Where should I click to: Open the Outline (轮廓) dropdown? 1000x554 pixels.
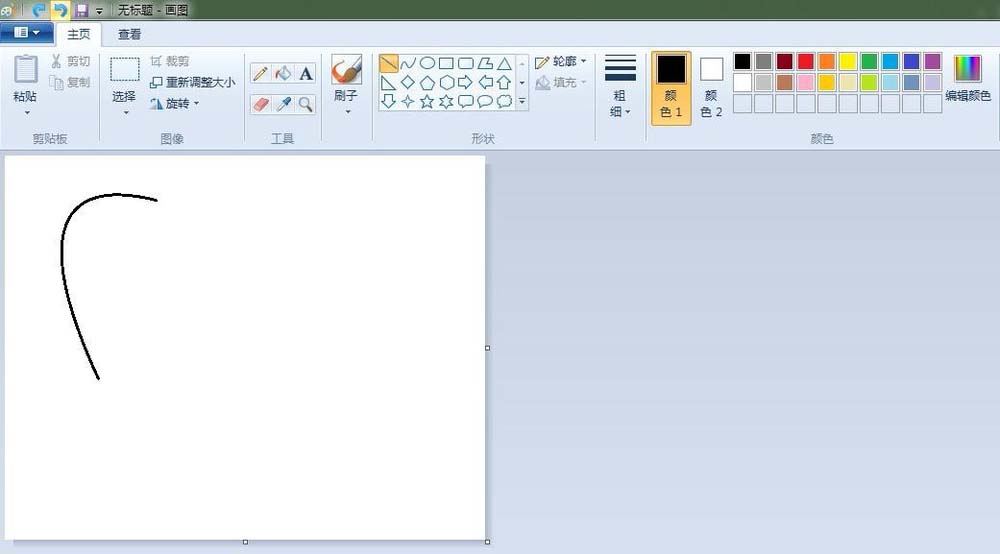561,62
